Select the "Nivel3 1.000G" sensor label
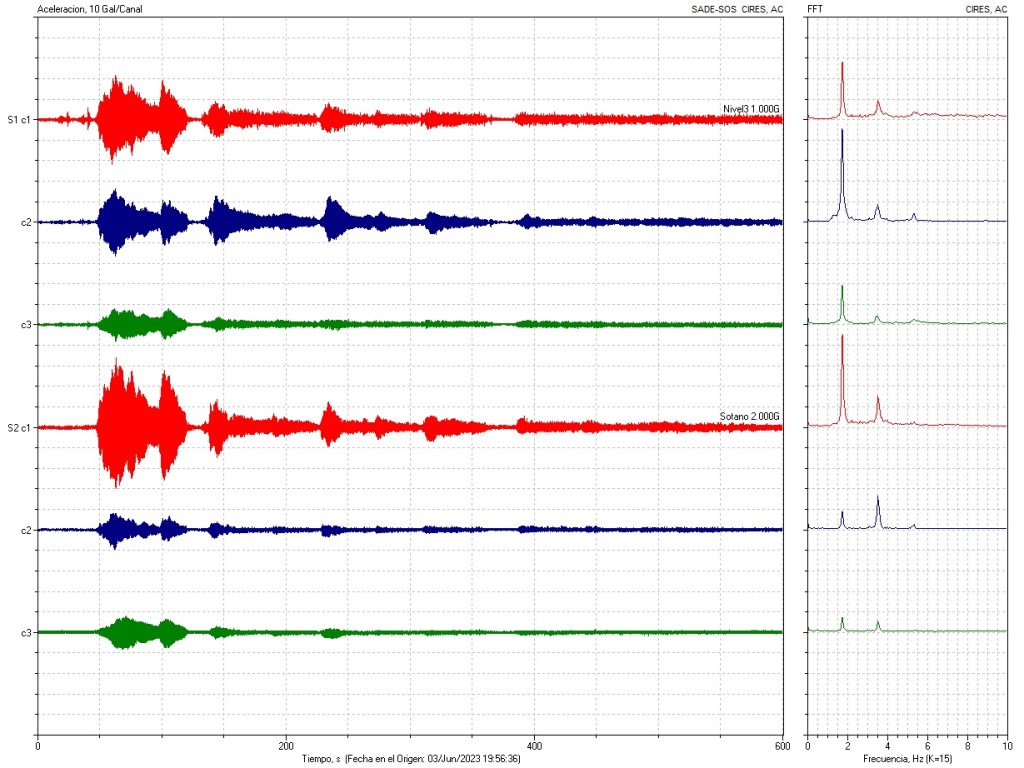The width and height of the screenshot is (1024, 768). tap(751, 109)
